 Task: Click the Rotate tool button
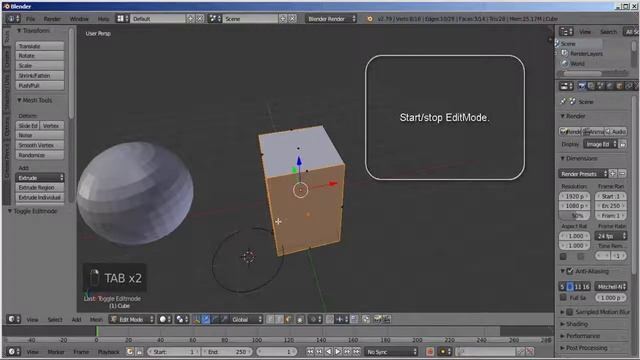[x=40, y=56]
